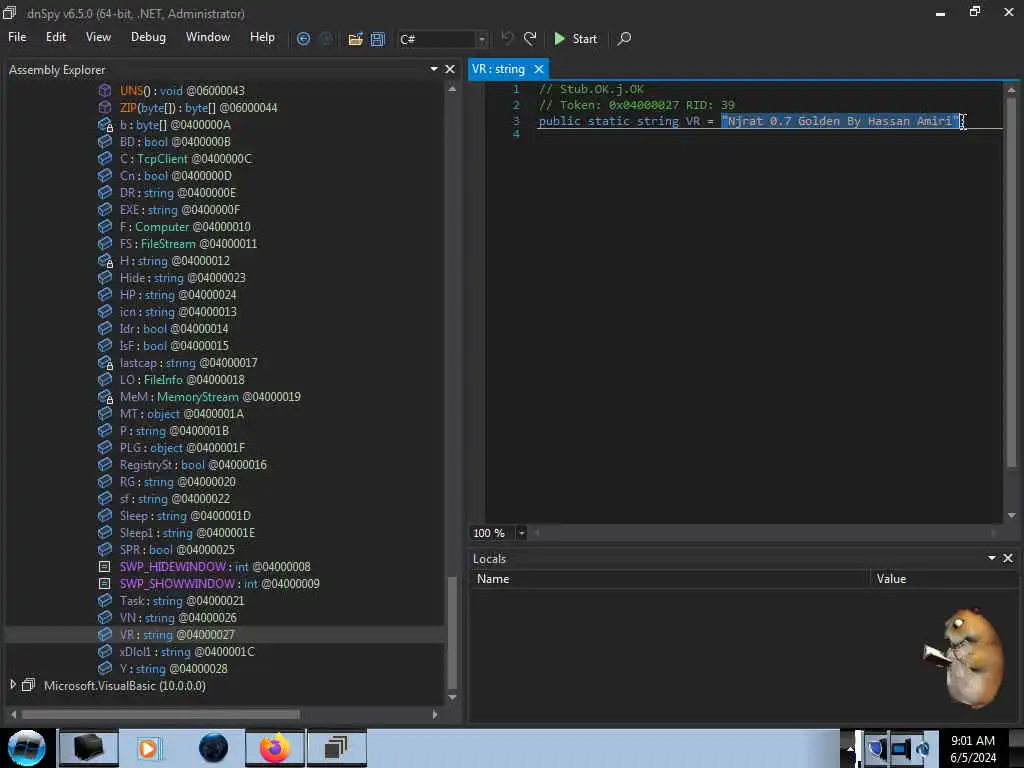
Task: Click the Assembly Explorer horizontal scrollbar thumb
Action: pos(161,714)
